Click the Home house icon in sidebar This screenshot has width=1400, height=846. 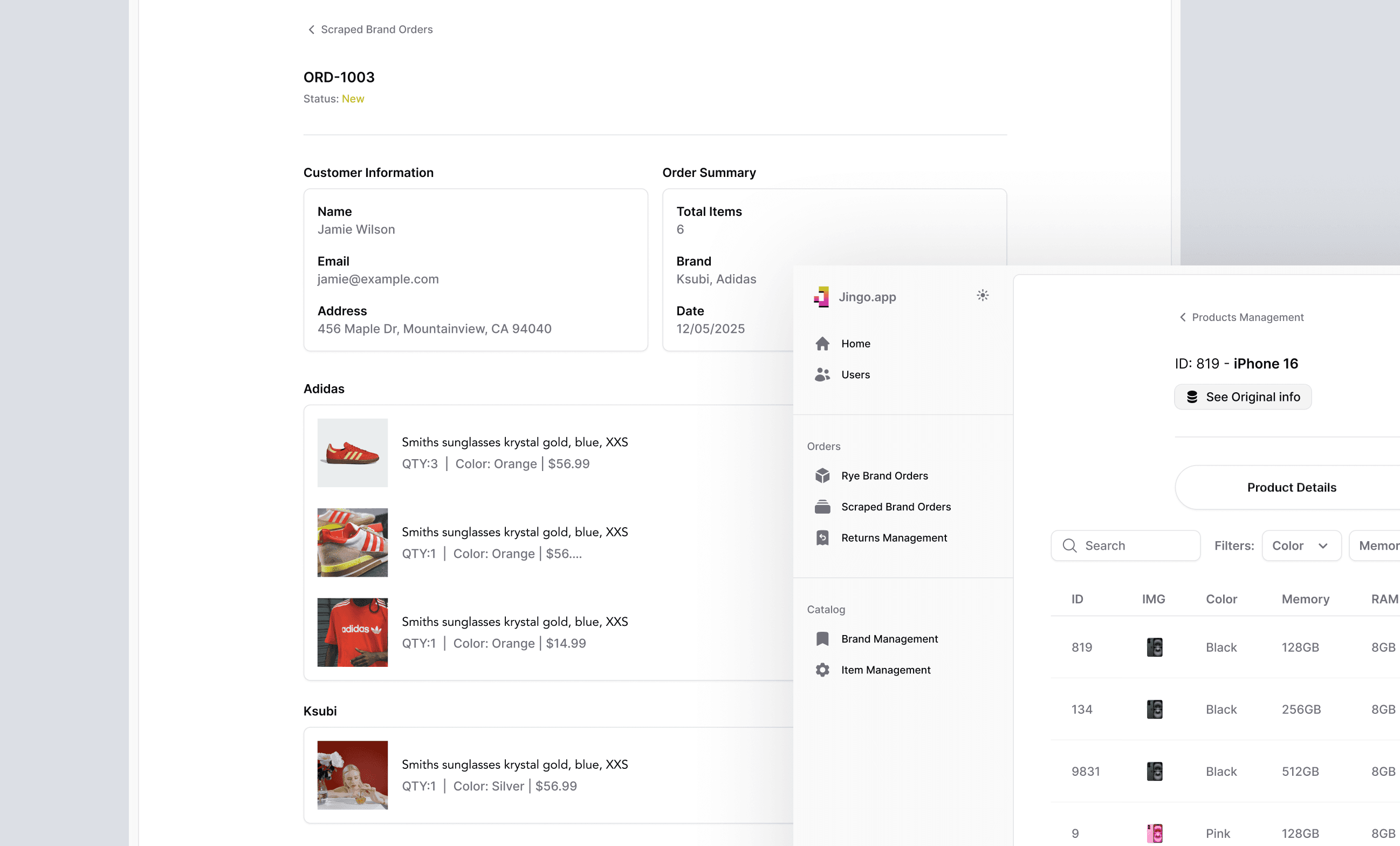822,343
